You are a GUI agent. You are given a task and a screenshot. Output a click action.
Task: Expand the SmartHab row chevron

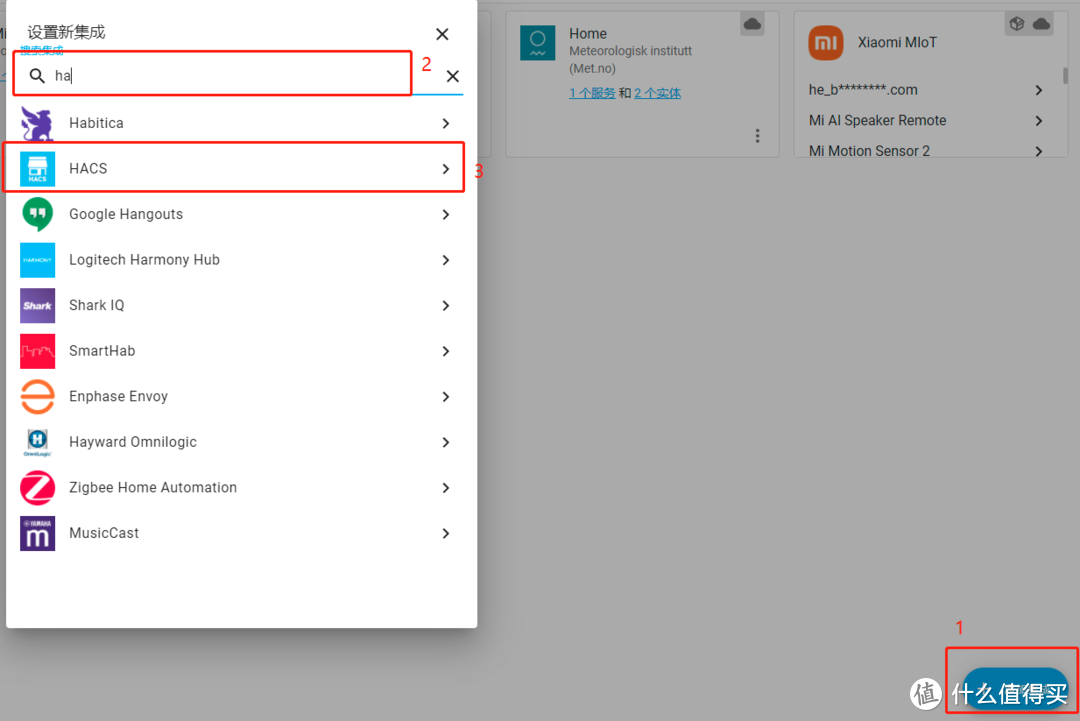click(446, 351)
